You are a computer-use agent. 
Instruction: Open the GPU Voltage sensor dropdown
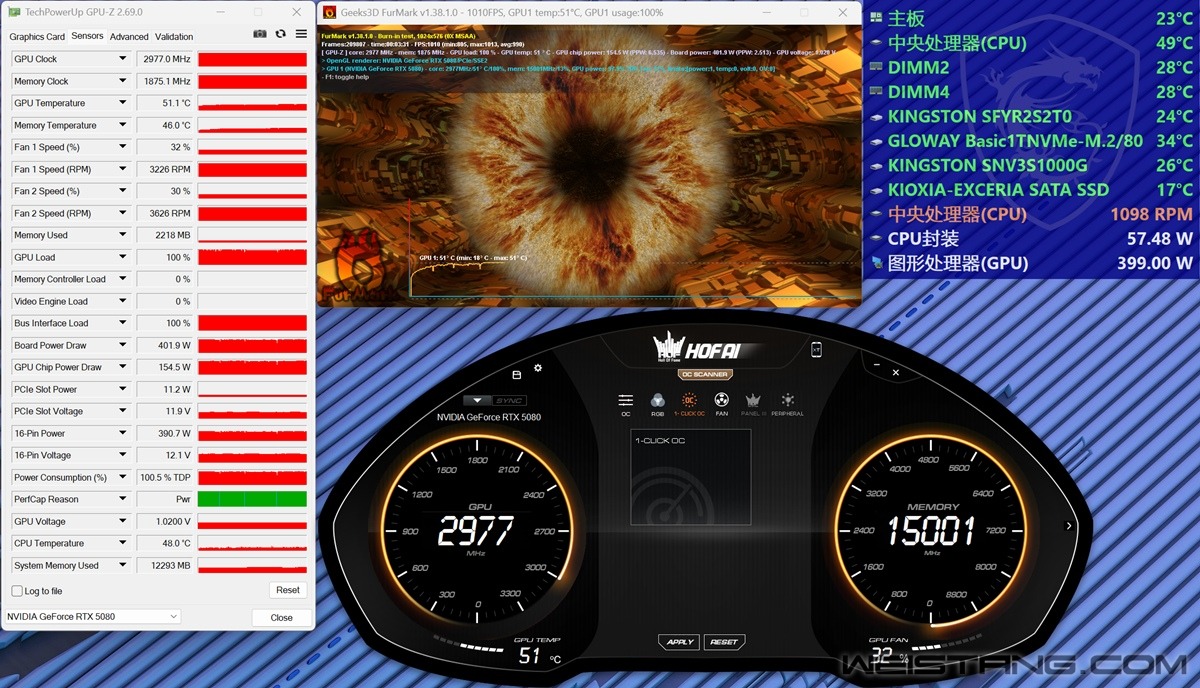click(123, 521)
